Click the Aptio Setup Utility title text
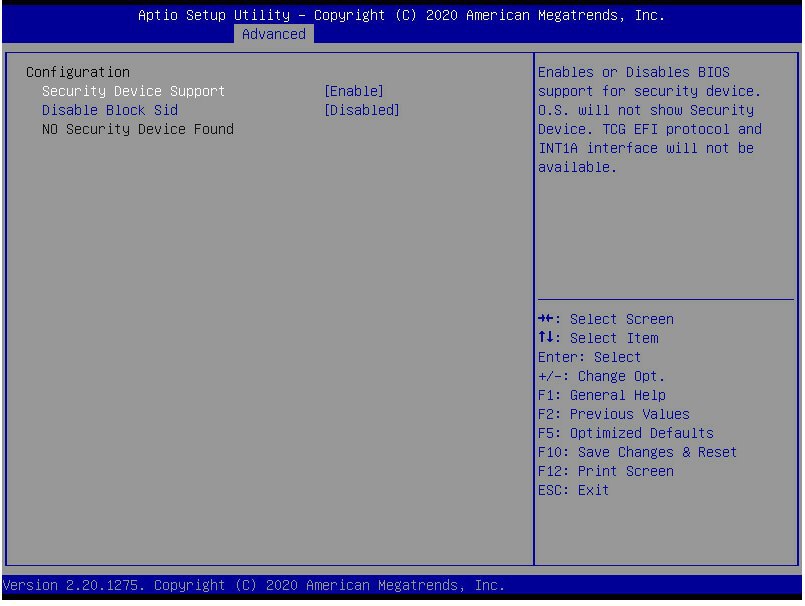The width and height of the screenshot is (805, 606). click(x=401, y=15)
